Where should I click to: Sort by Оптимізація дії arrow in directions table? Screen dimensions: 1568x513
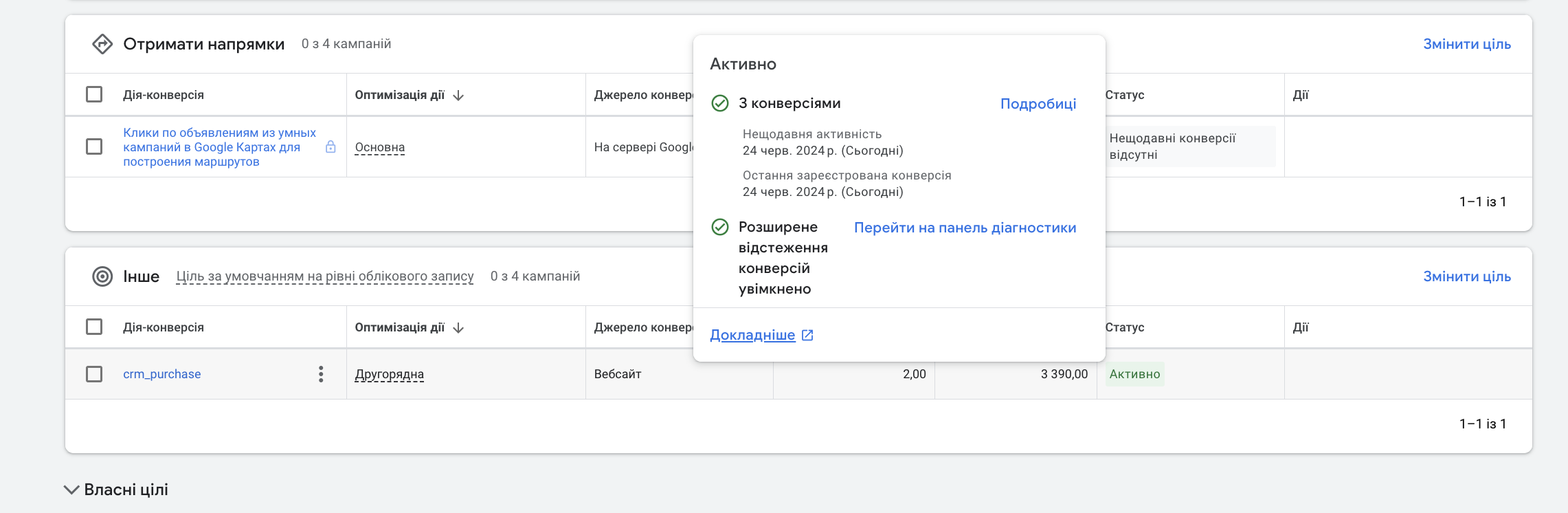click(459, 95)
